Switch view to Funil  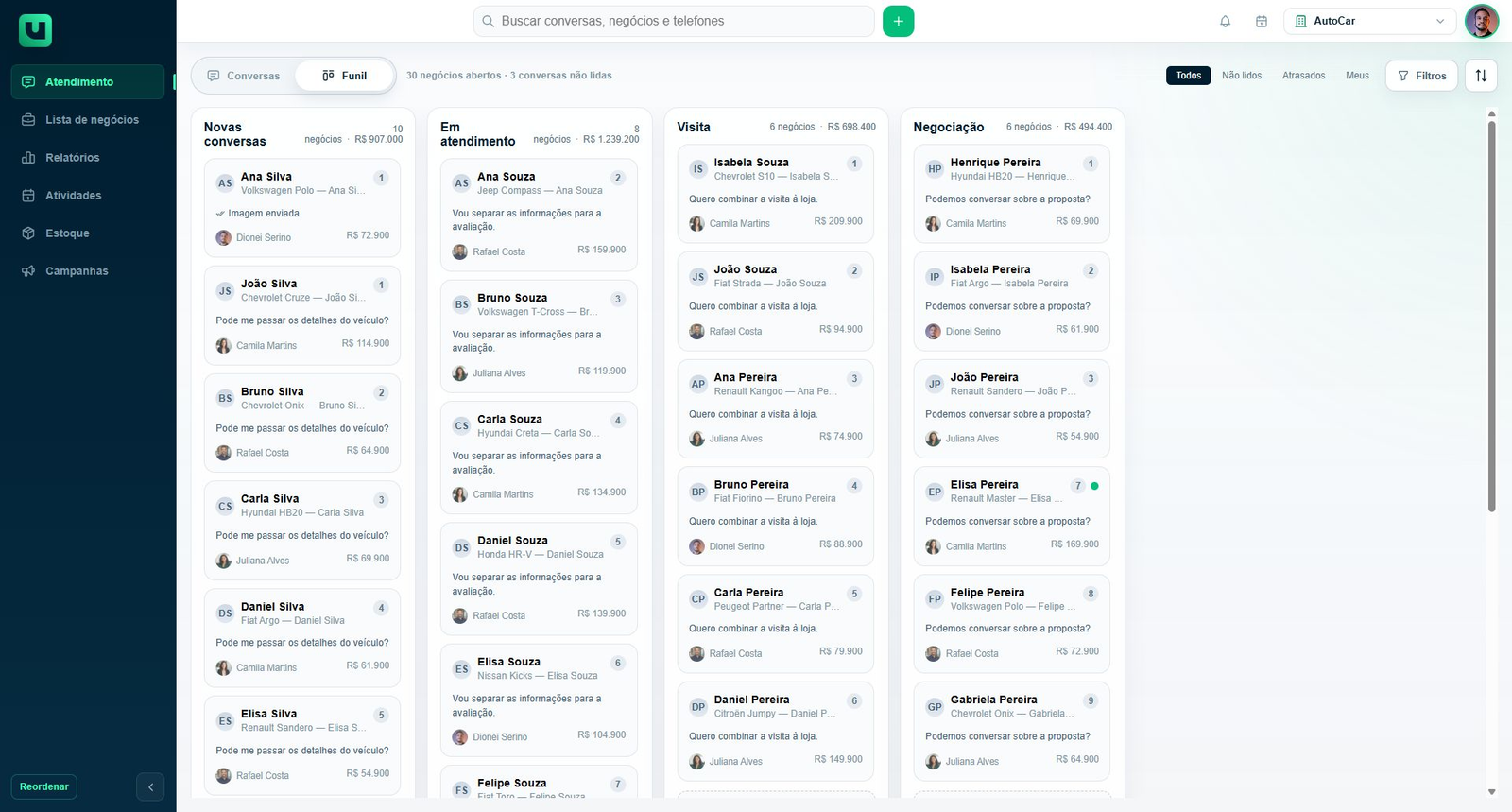[x=344, y=76]
